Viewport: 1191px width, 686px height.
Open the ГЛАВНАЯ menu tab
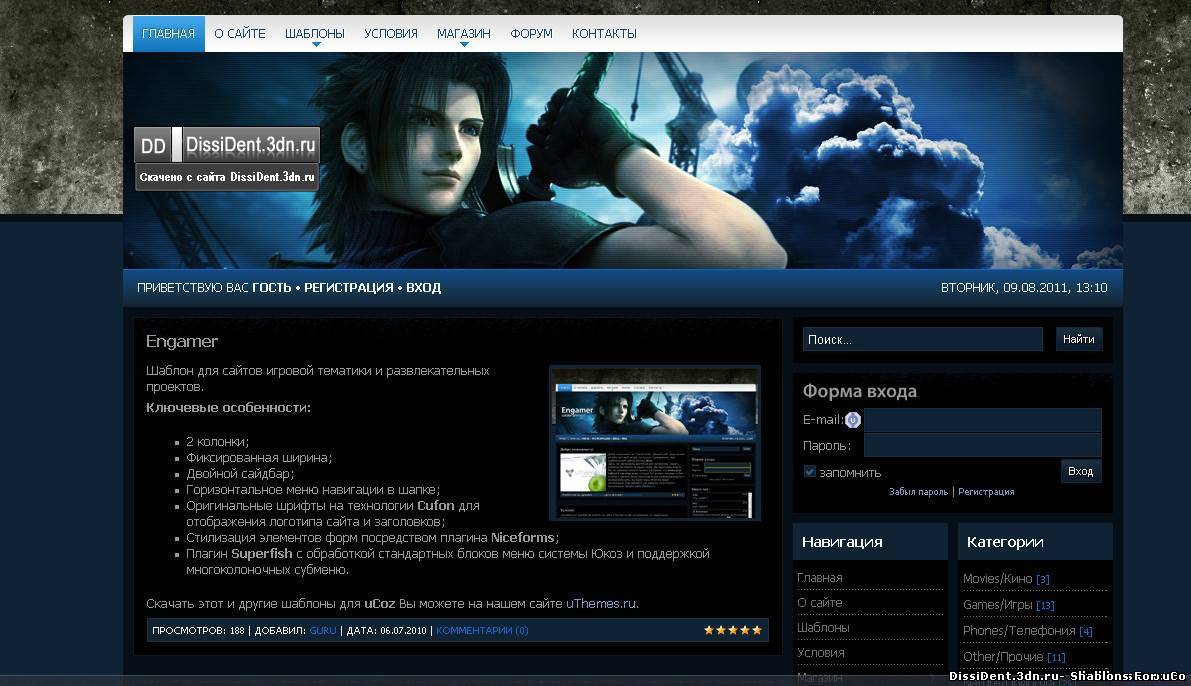click(169, 33)
